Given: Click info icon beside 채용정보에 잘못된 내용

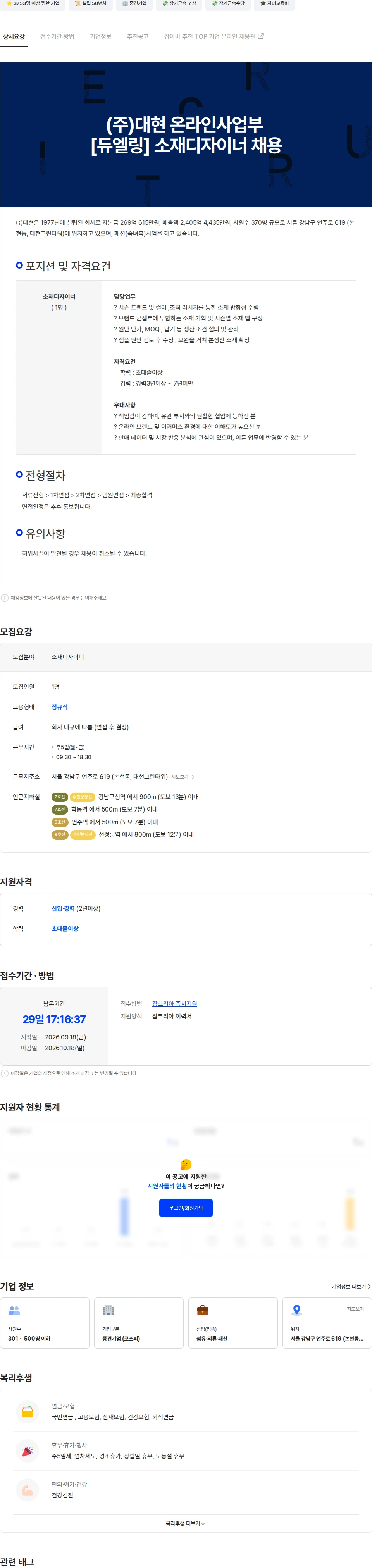Looking at the screenshot, I should point(5,598).
